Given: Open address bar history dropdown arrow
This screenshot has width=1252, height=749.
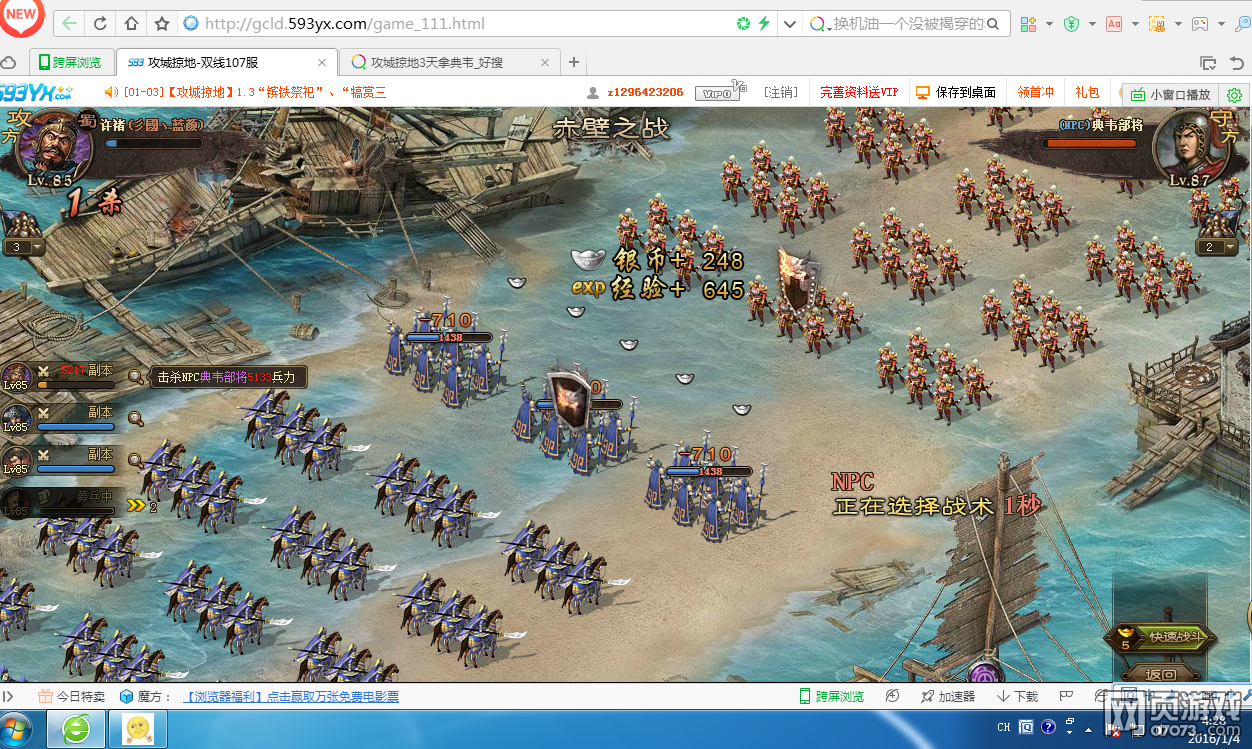Looking at the screenshot, I should [790, 23].
